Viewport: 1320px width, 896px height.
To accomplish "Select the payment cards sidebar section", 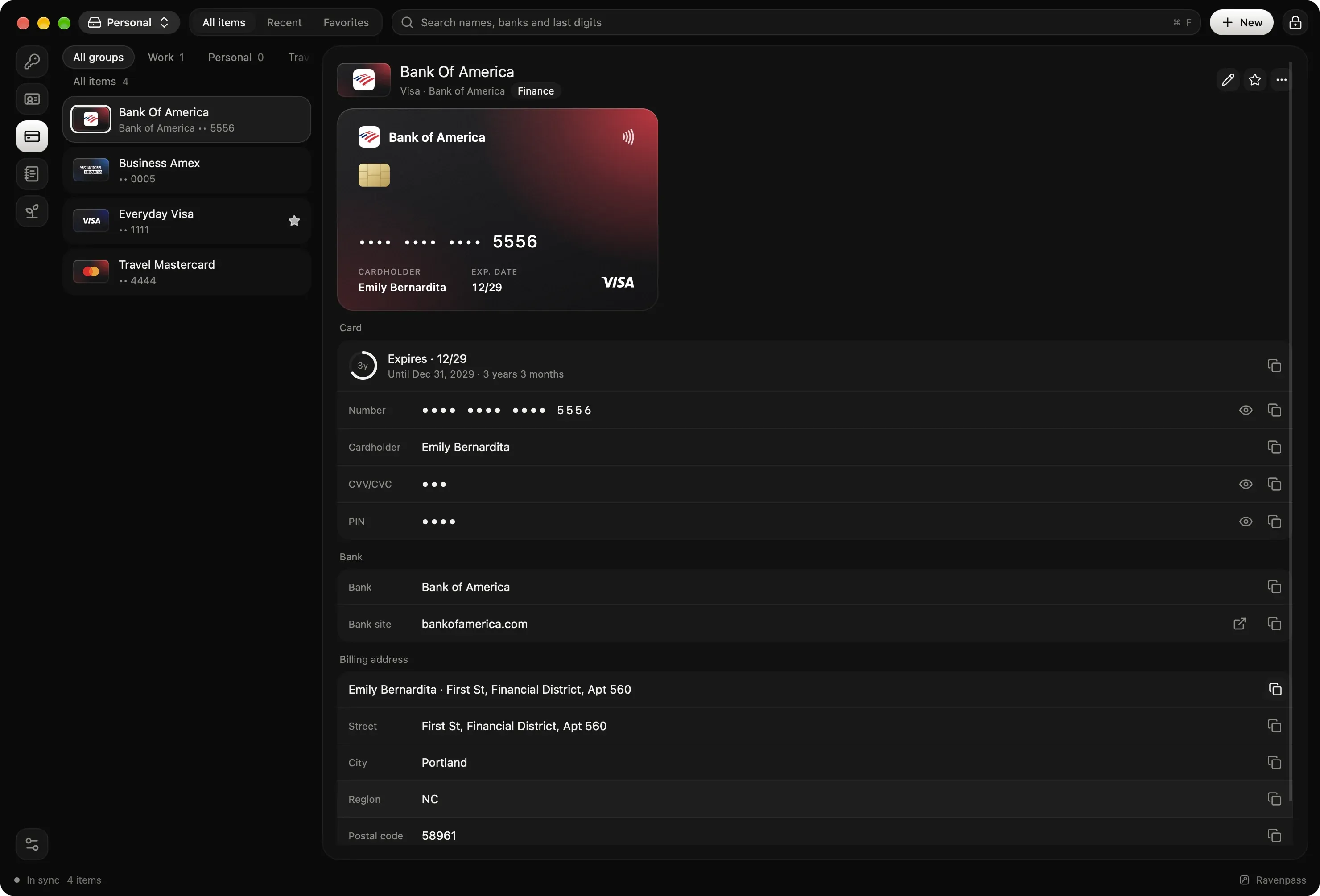I will pos(32,136).
